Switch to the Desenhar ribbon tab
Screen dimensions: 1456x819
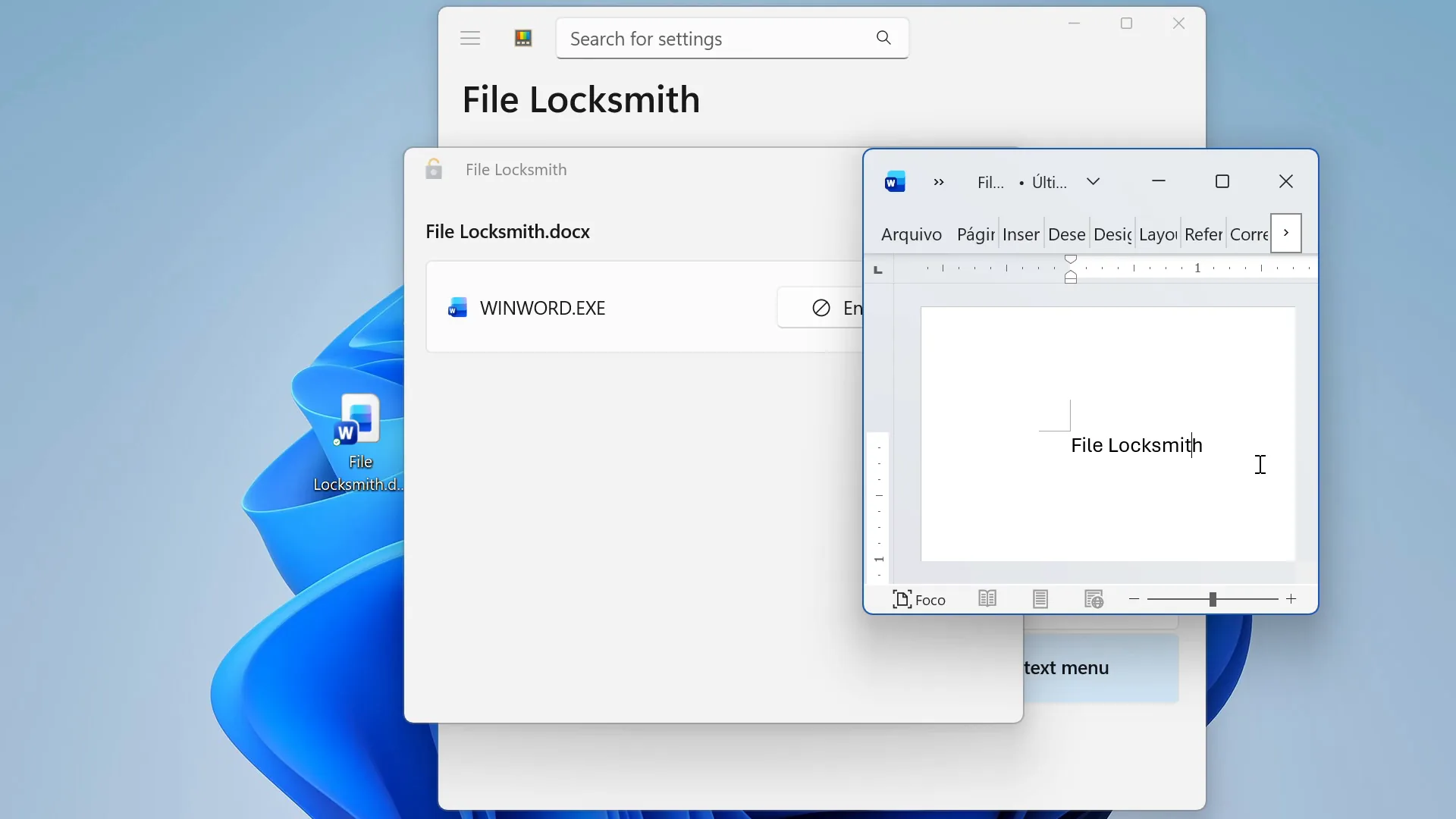pos(1066,234)
